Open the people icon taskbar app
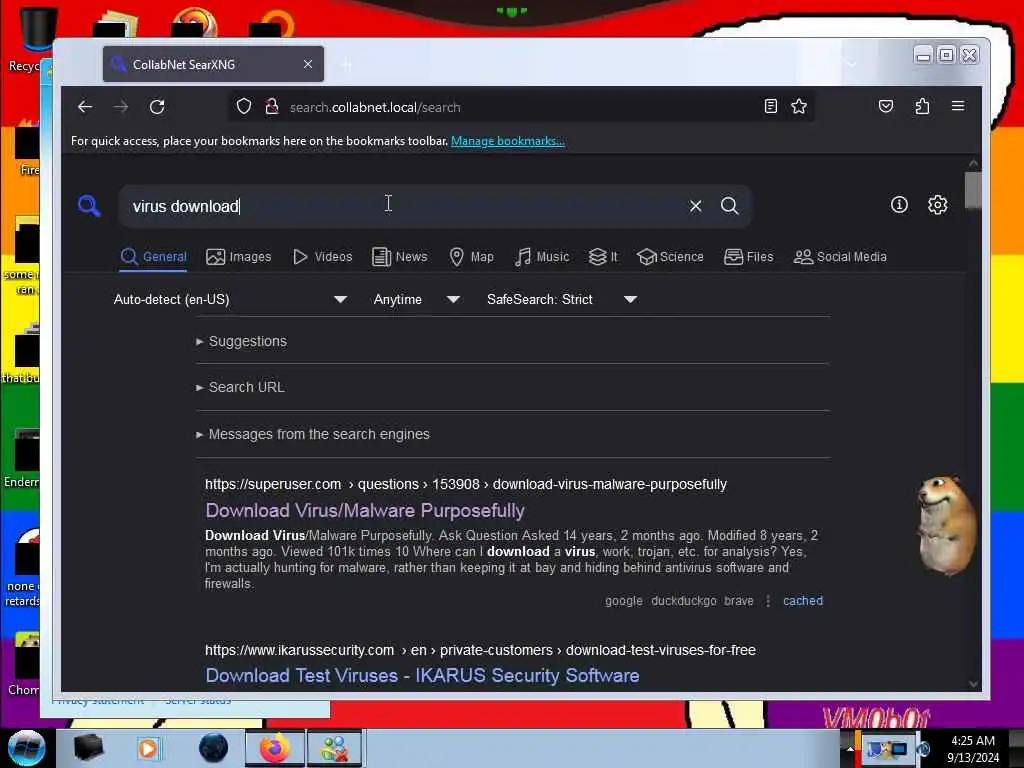Image resolution: width=1024 pixels, height=768 pixels. pyautogui.click(x=334, y=748)
